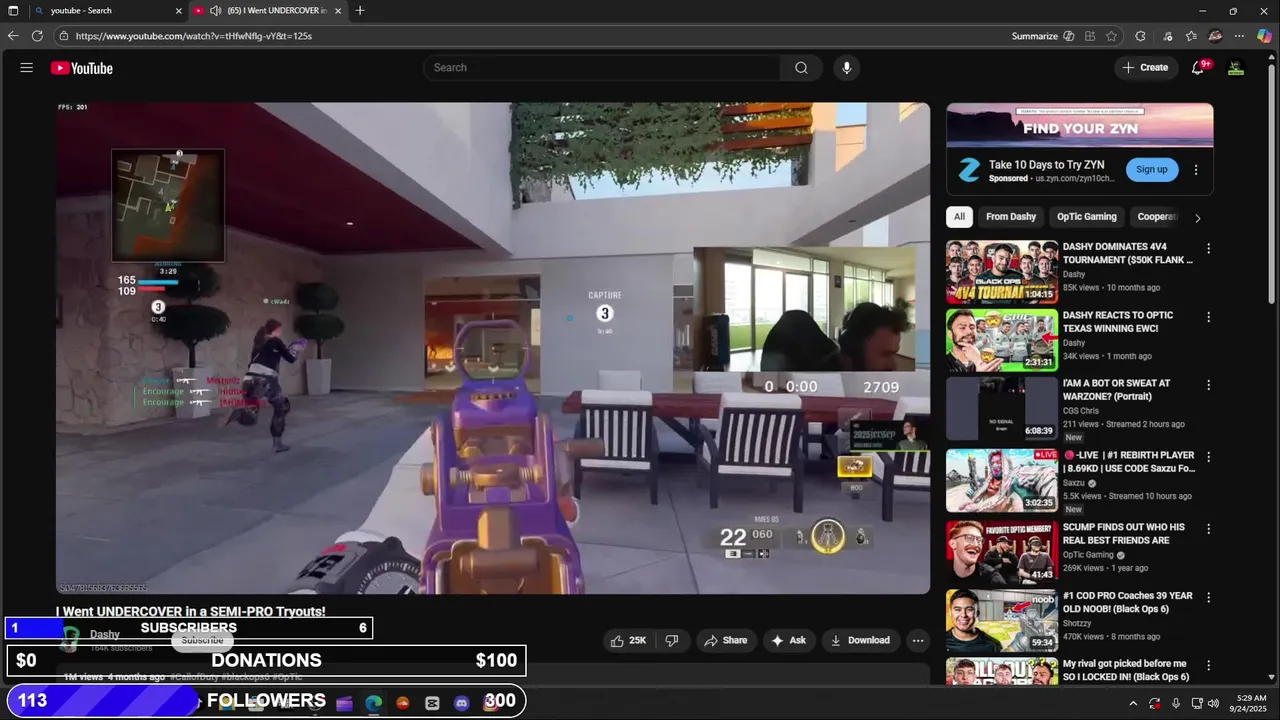
Task: Open My rival got picked video title
Action: point(1125,670)
